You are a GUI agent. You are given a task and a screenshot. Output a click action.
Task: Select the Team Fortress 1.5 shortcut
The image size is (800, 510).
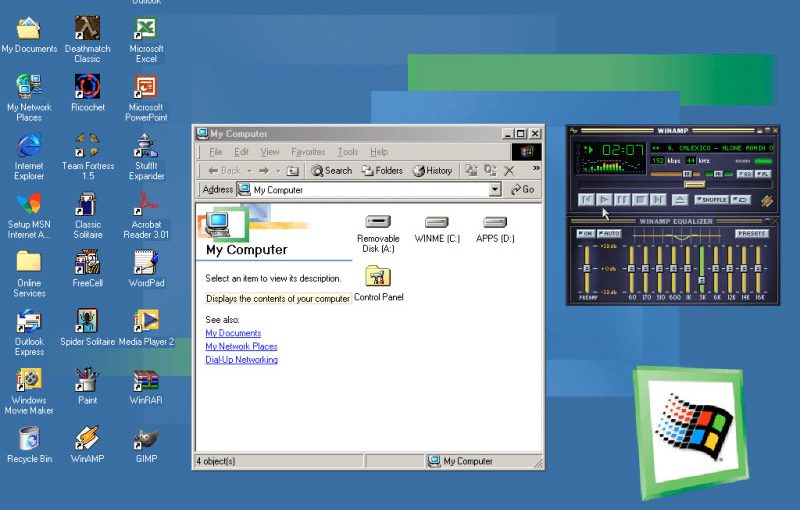point(88,156)
